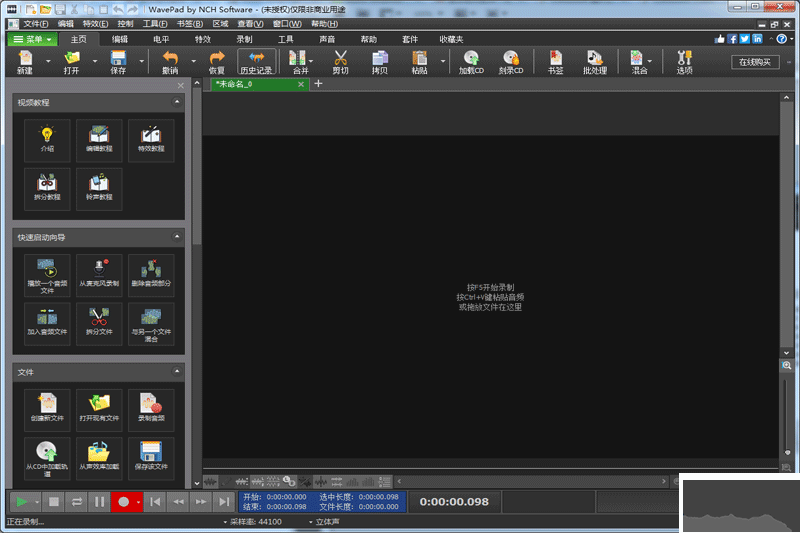Click the 加载CD (Load CD) toolbar icon

point(470,62)
